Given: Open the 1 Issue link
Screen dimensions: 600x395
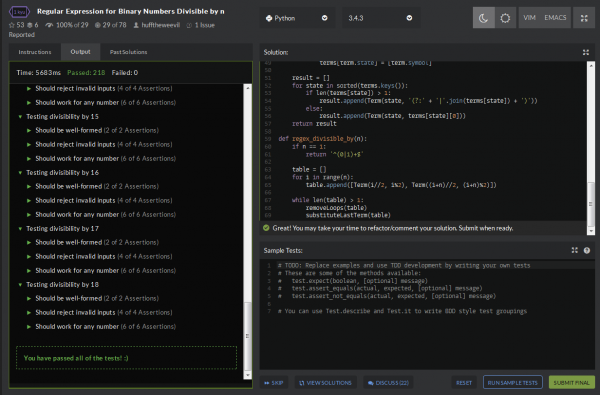Looking at the screenshot, I should point(204,25).
